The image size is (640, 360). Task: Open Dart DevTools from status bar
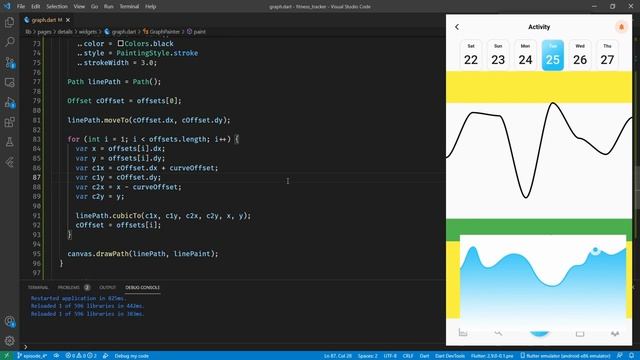450,356
